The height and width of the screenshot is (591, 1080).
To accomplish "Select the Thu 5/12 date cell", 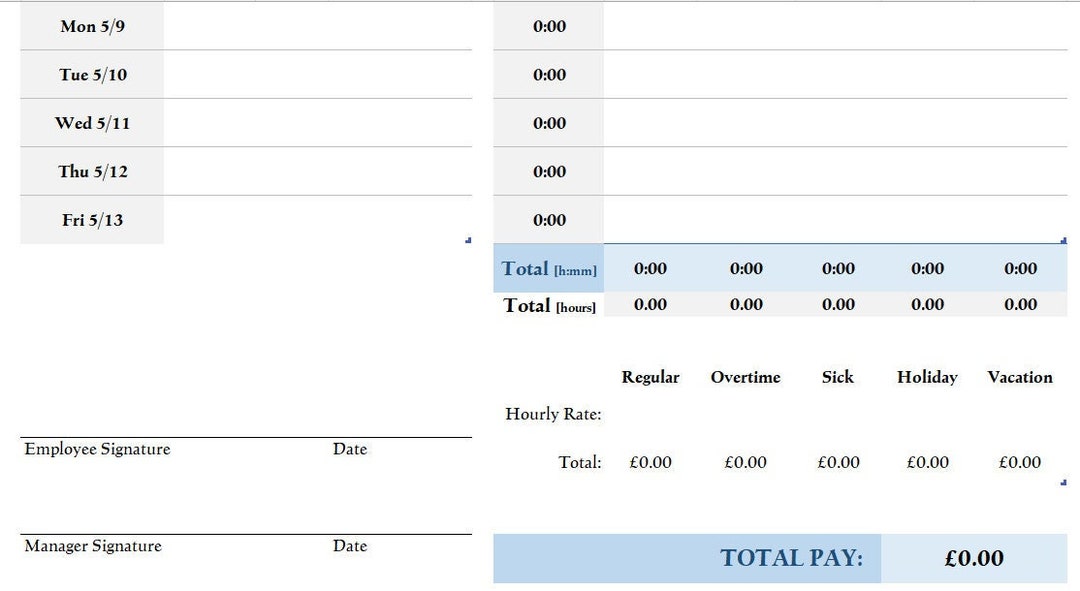I will (91, 171).
